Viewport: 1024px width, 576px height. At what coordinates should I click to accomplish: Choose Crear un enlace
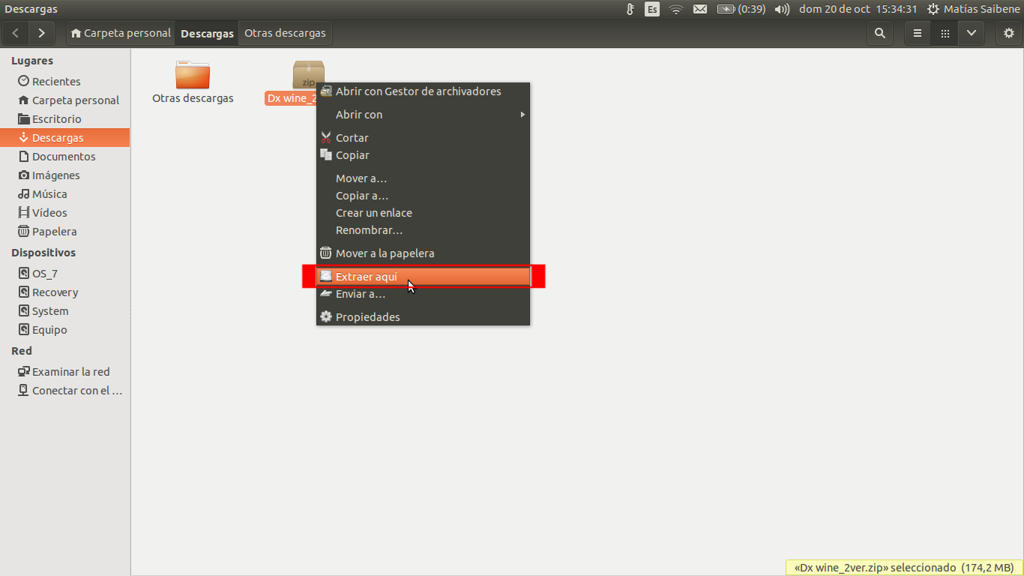423,213
